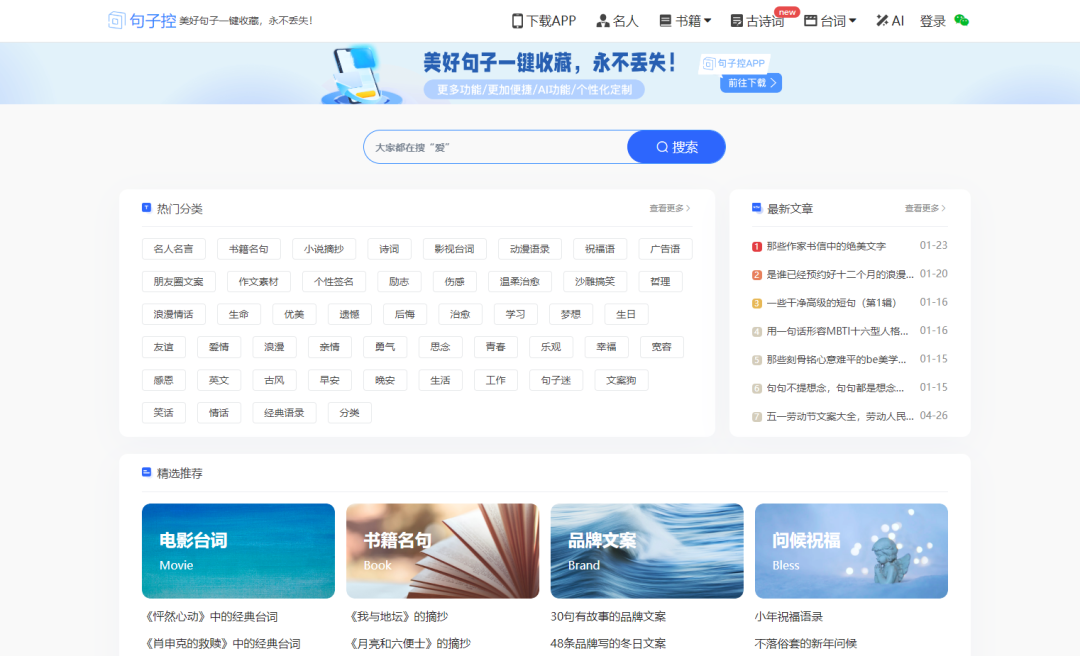Select the 沙雕搞笑 category tag
Screen dimensions: 1080x656
595,281
